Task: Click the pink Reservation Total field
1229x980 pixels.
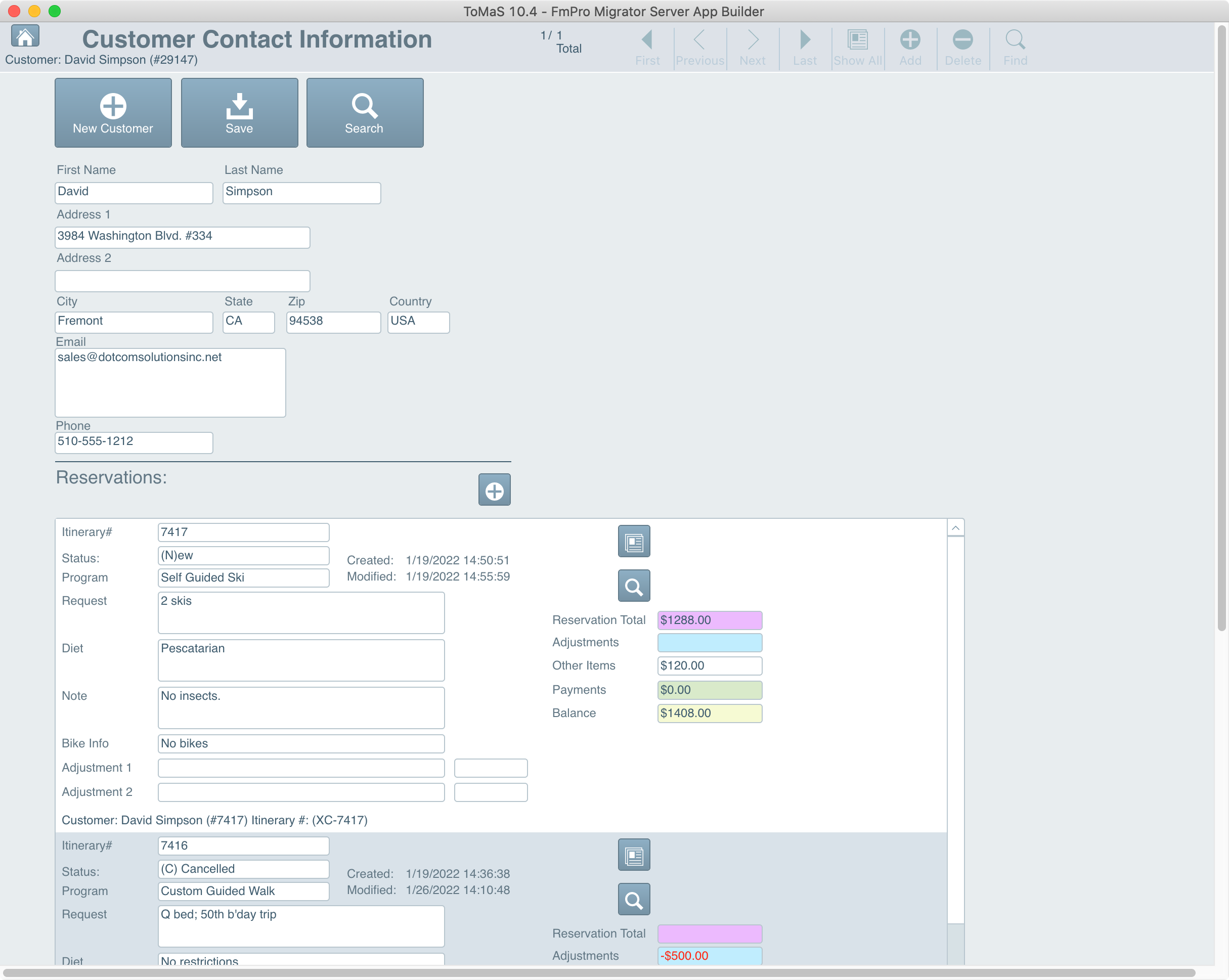Action: click(x=709, y=620)
